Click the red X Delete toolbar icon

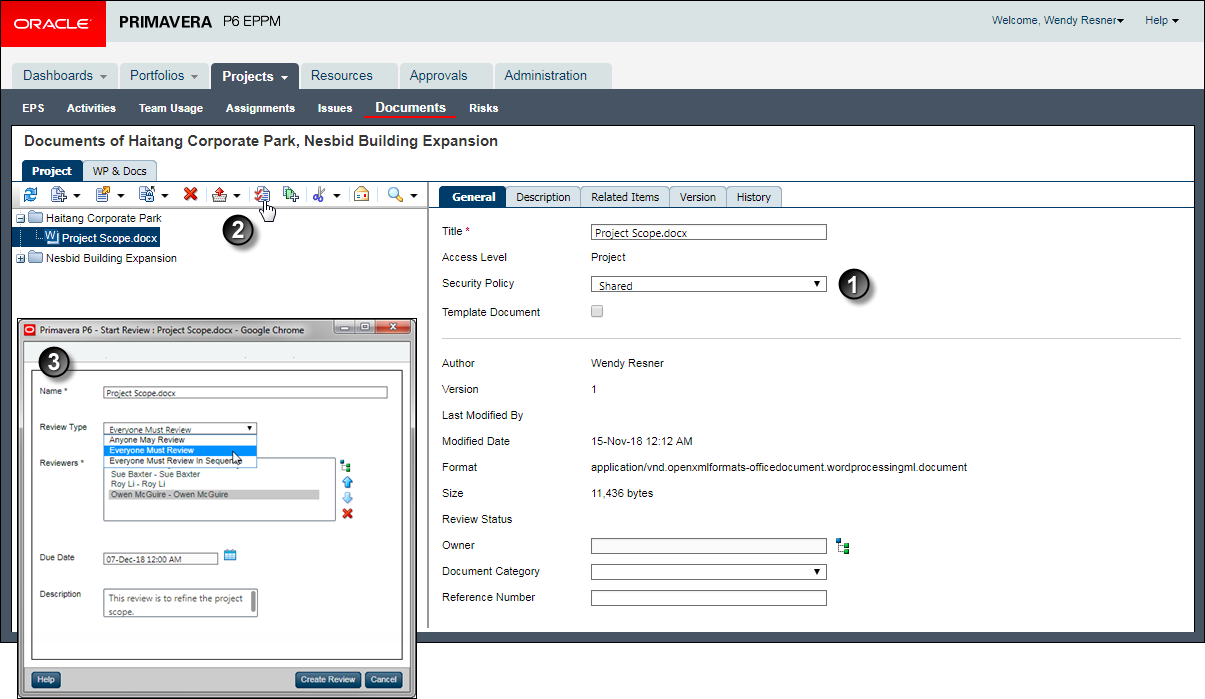[x=190, y=195]
